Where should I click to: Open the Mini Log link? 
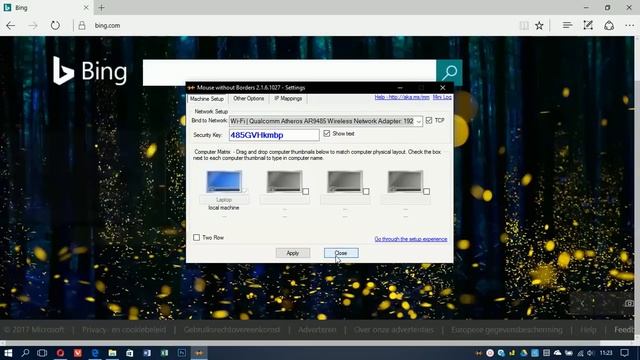(x=442, y=97)
